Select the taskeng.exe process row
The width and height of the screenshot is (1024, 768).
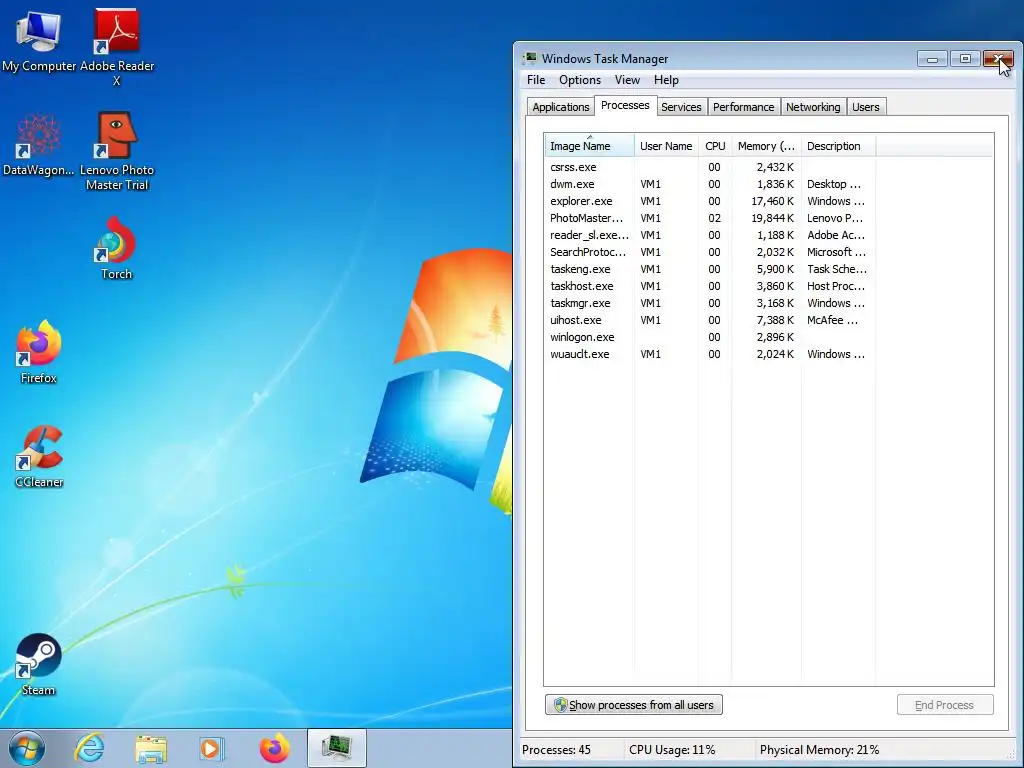coord(710,269)
